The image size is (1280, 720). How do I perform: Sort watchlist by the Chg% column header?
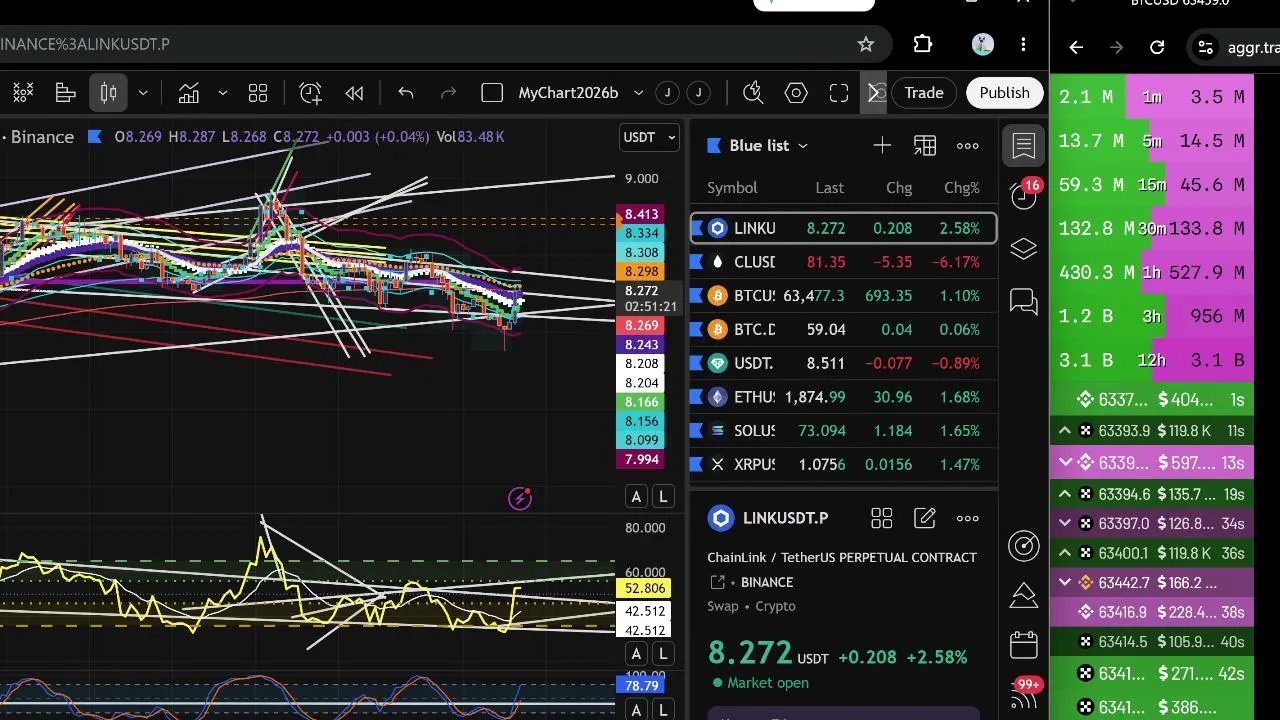962,188
